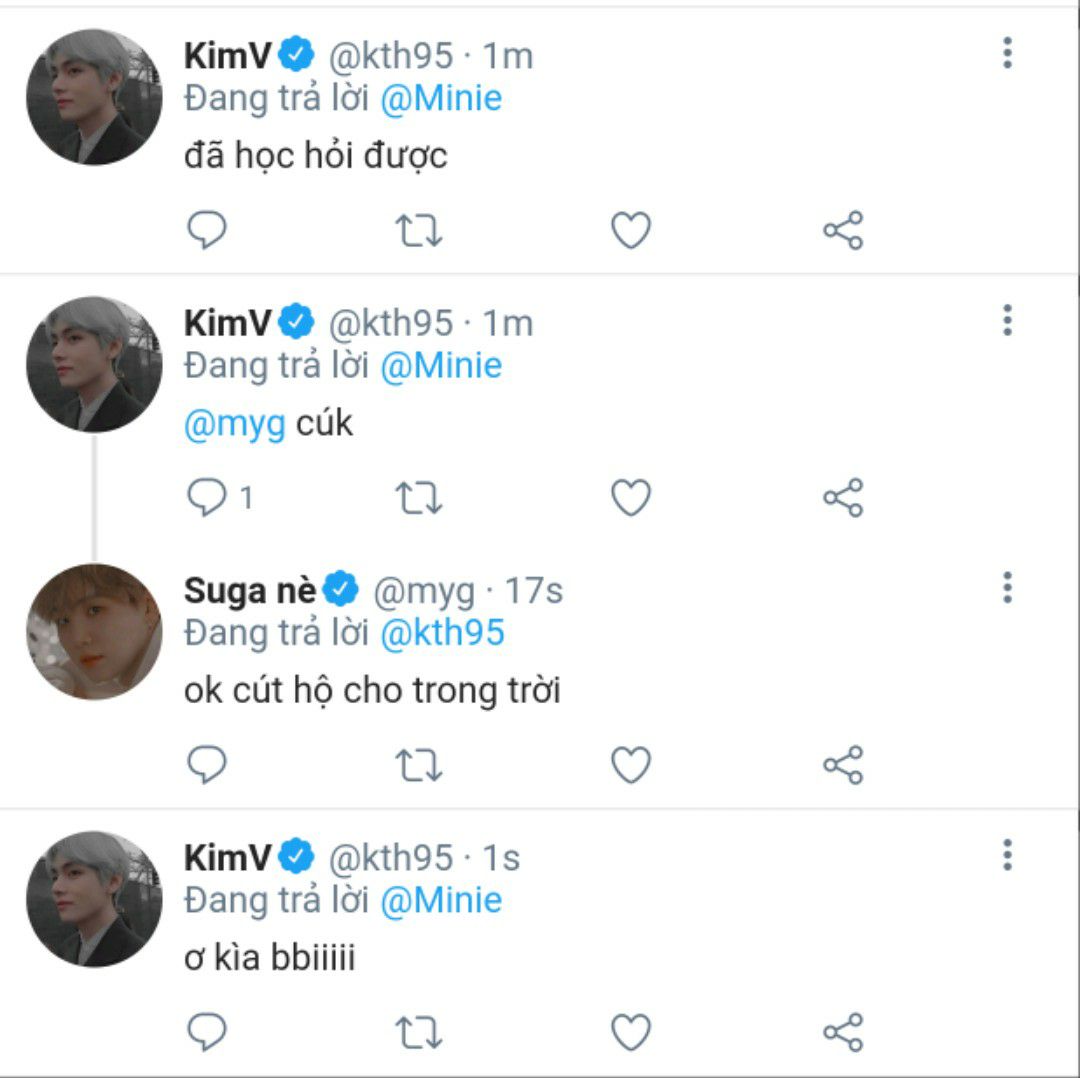Viewport: 1080px width, 1078px height.
Task: Like the 'đã học hỏi được' tweet
Action: [x=631, y=231]
